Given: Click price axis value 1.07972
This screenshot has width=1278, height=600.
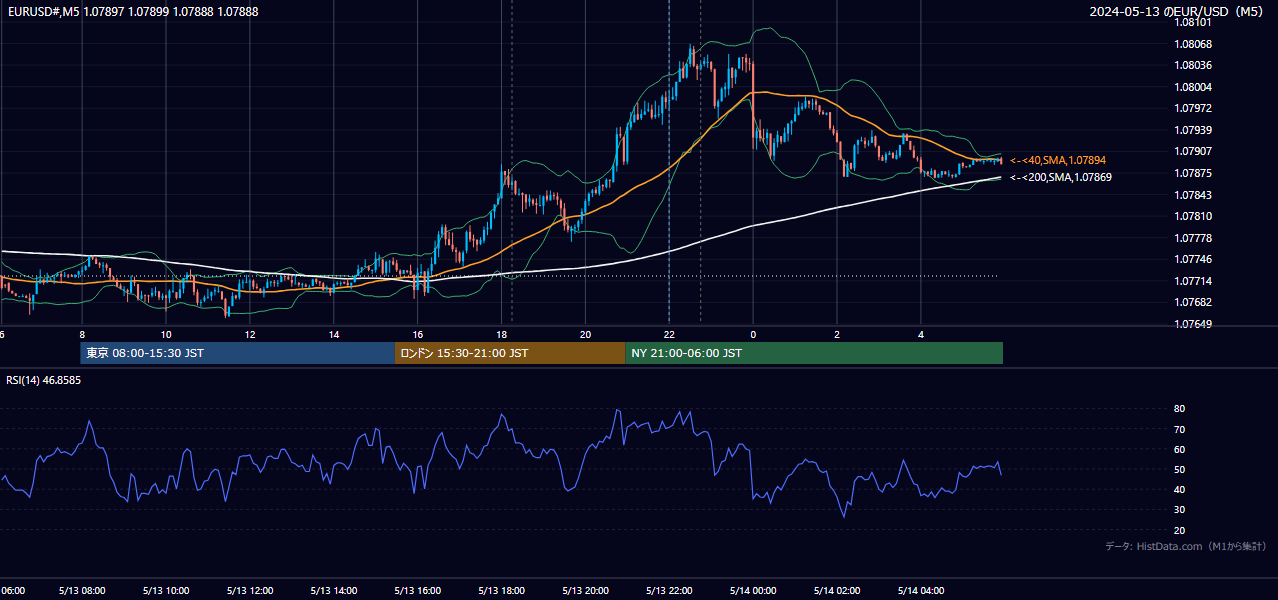Looking at the screenshot, I should pos(1194,108).
